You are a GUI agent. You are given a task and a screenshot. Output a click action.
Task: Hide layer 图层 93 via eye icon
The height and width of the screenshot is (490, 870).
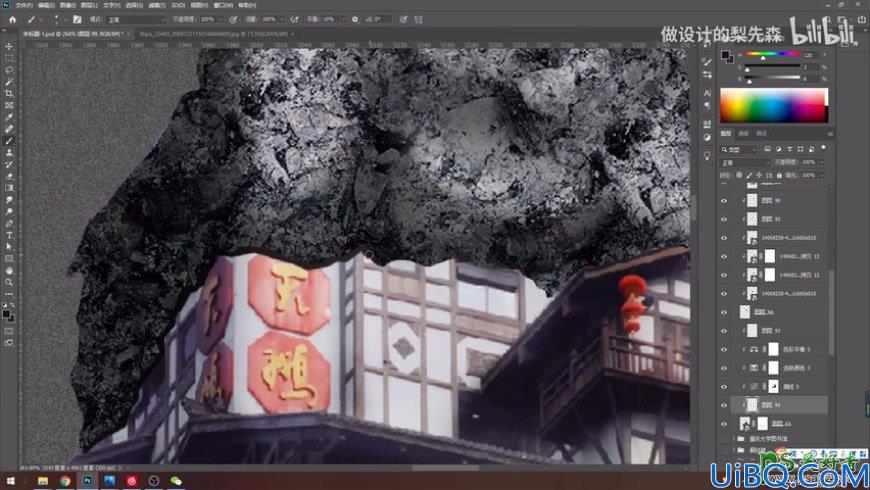(724, 331)
